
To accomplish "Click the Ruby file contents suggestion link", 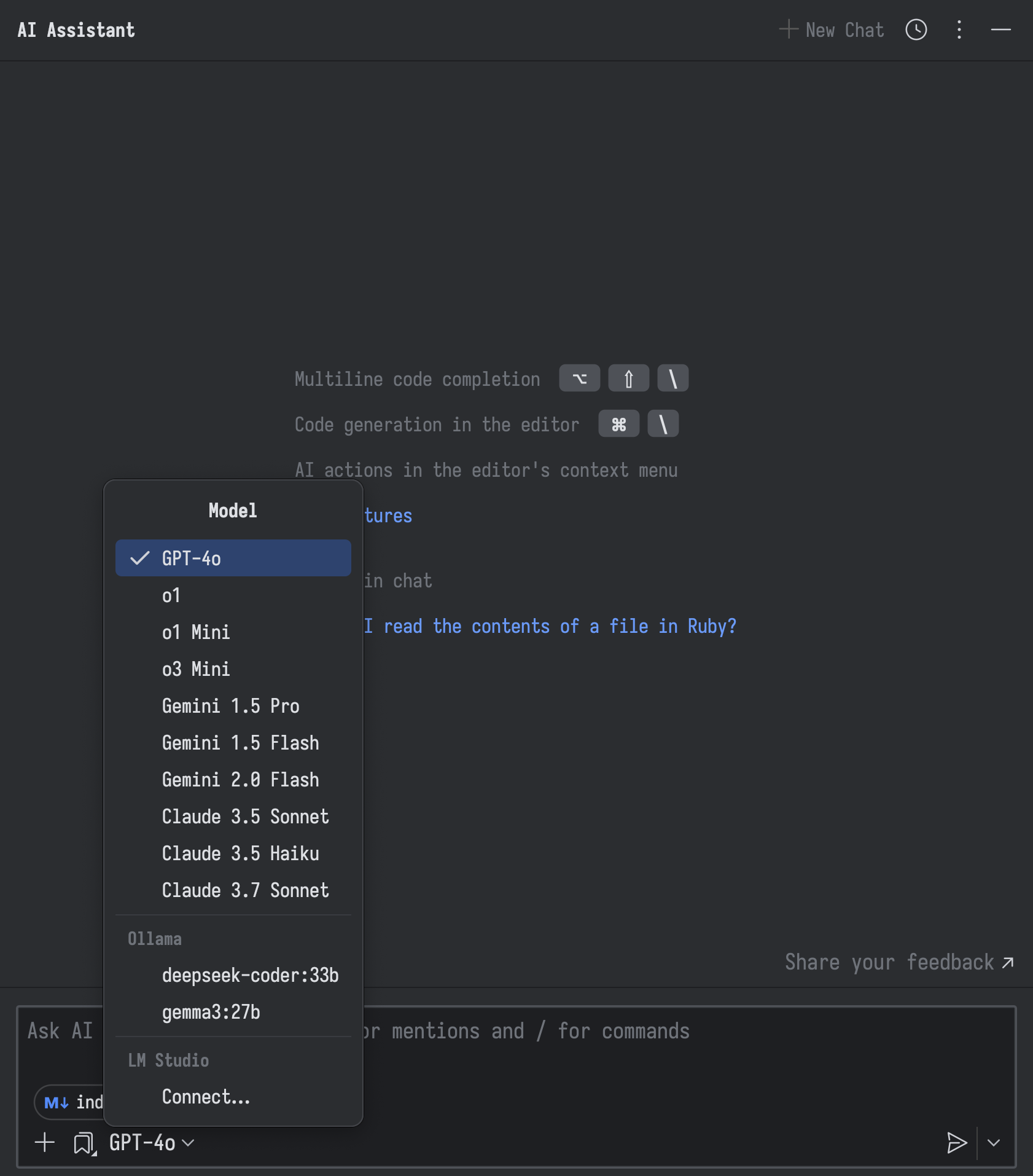I will point(553,626).
